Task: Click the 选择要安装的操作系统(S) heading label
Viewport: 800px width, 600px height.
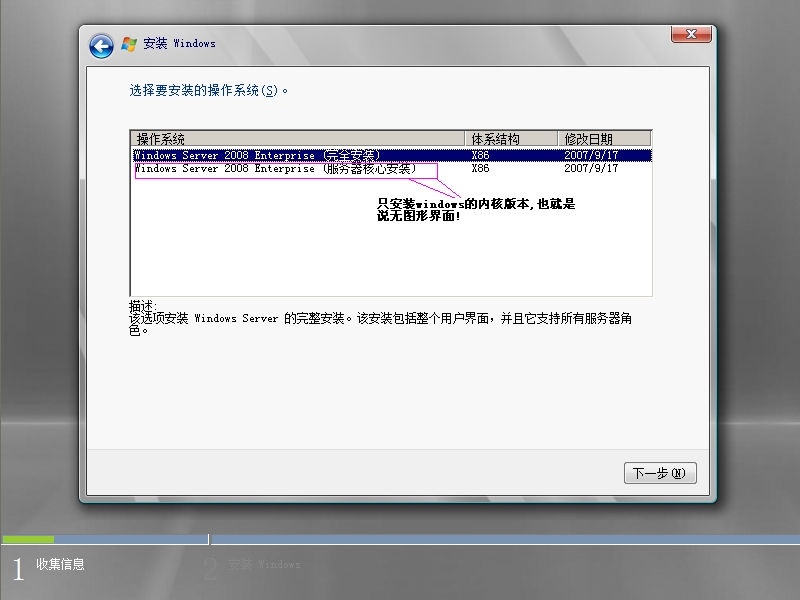Action: [x=208, y=91]
